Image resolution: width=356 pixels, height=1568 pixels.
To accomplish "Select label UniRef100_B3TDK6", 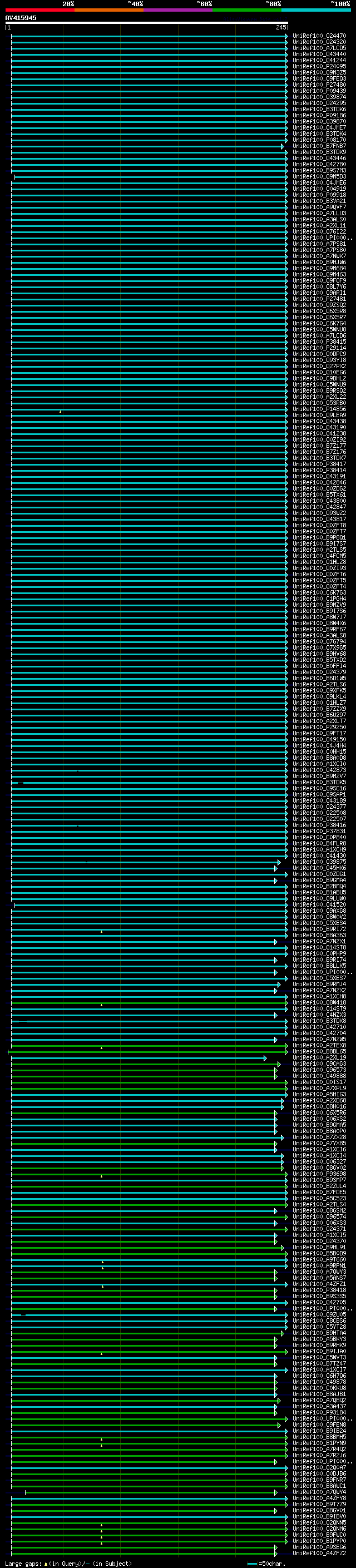I will (x=319, y=110).
